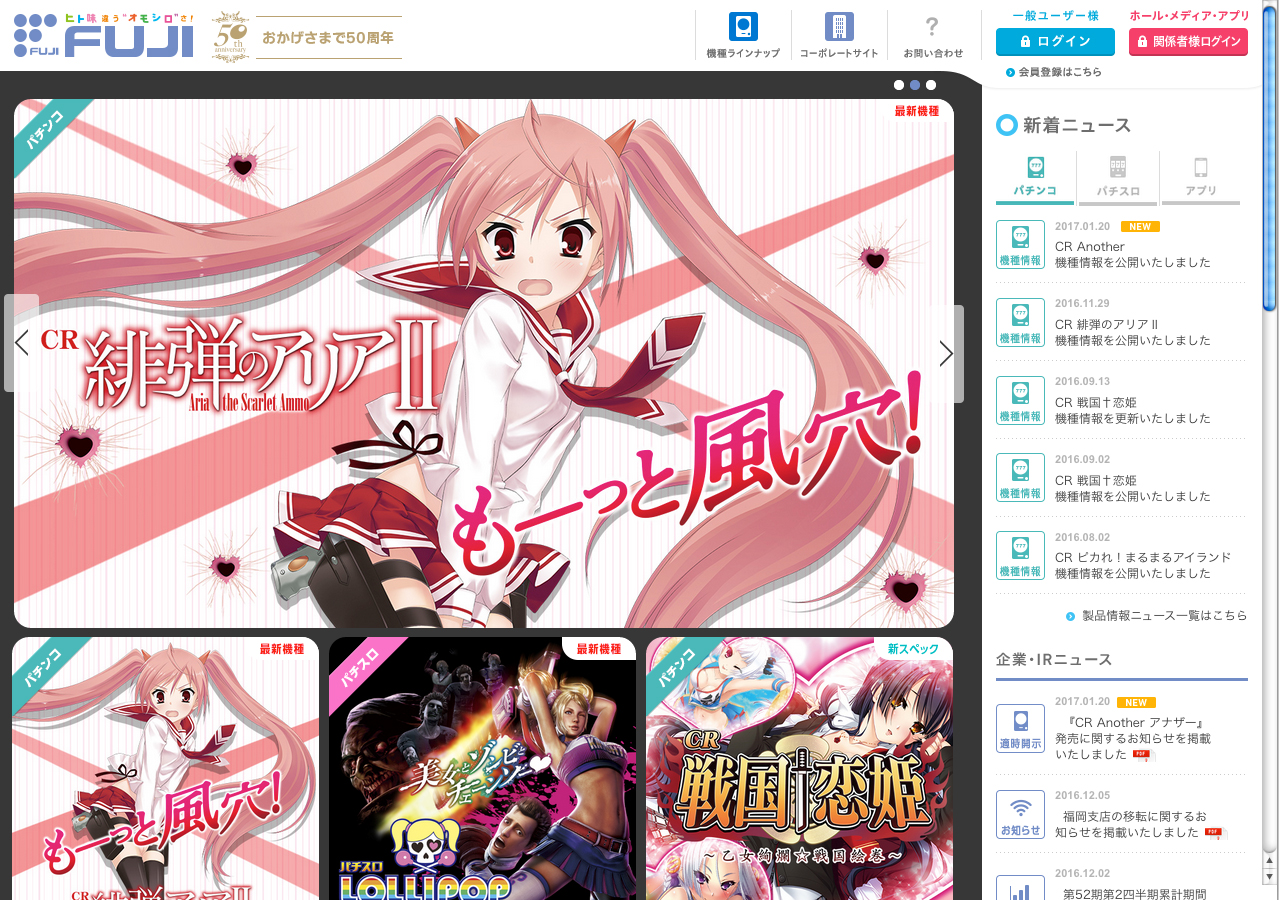Switch to the パチスロ news tab

pos(1118,178)
